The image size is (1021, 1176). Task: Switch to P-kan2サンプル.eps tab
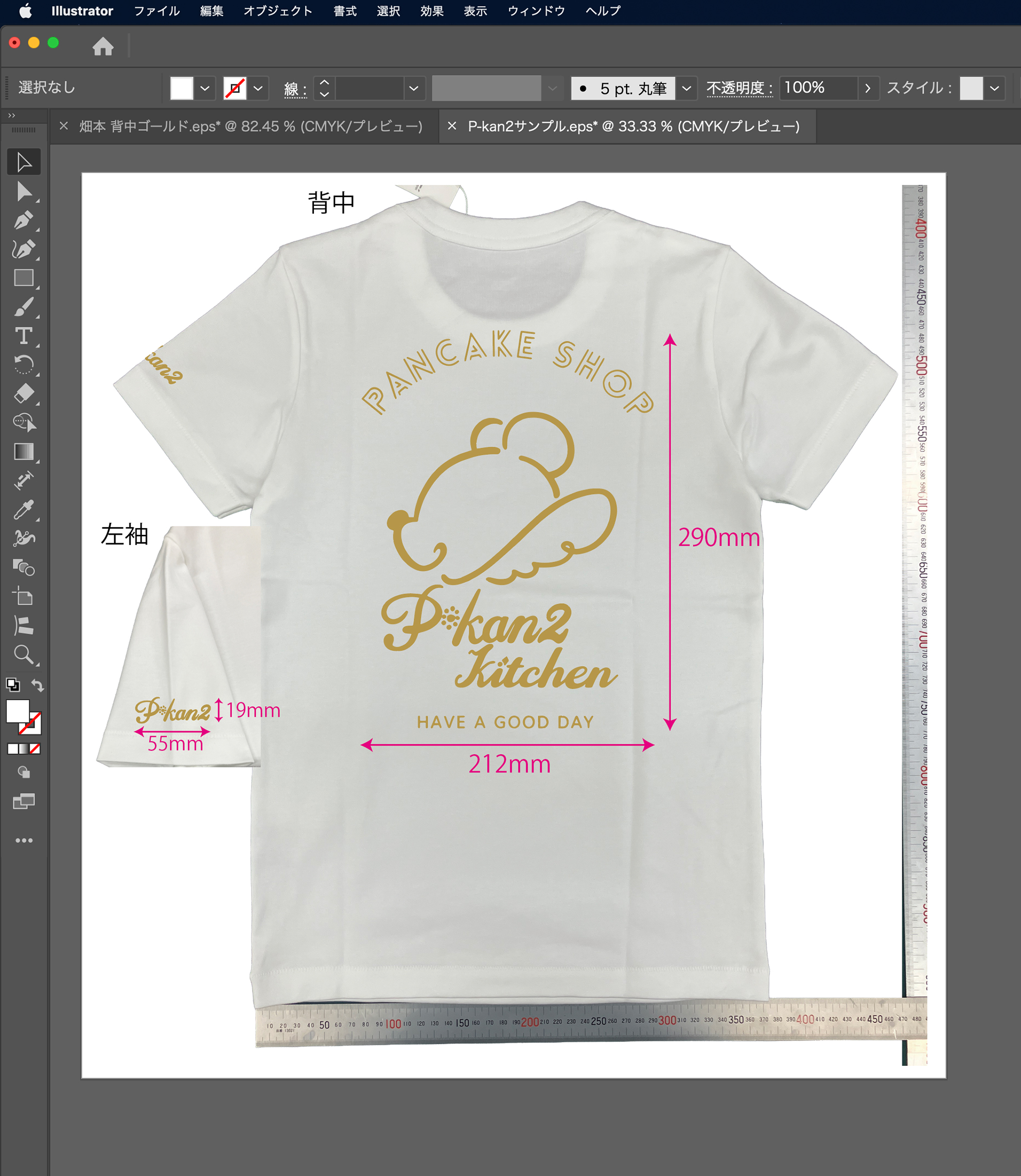(x=633, y=126)
